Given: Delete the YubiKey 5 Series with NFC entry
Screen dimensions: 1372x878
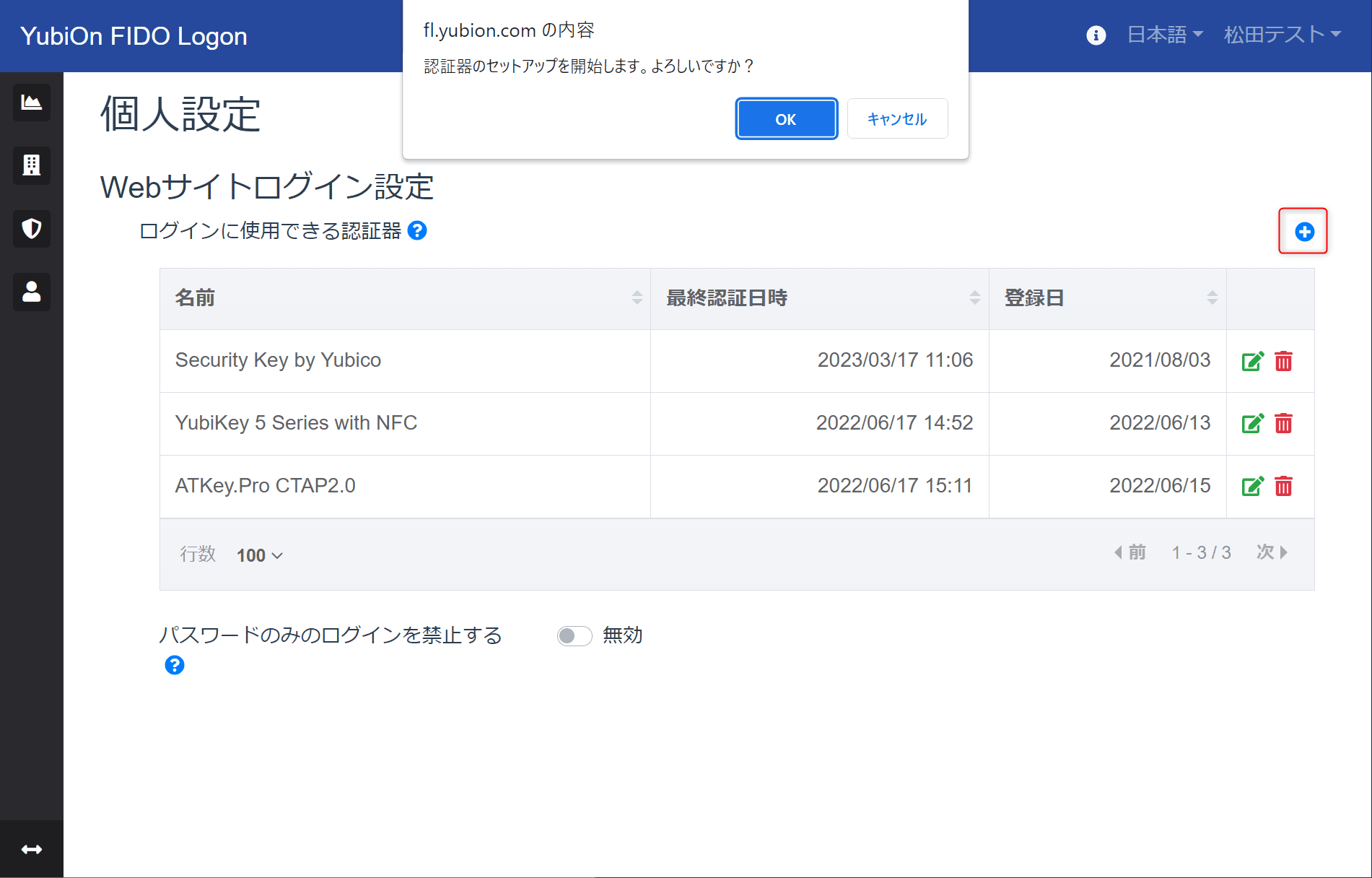Looking at the screenshot, I should (x=1283, y=423).
